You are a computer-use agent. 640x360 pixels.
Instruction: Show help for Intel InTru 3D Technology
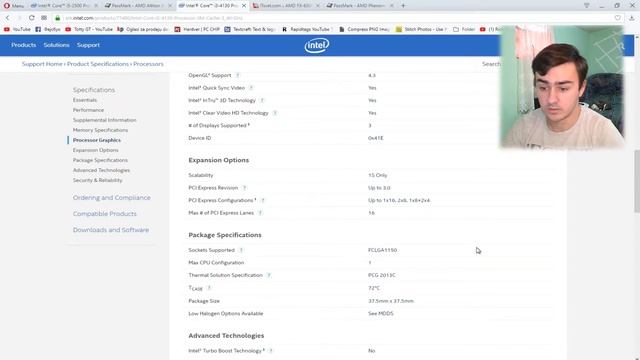262,100
